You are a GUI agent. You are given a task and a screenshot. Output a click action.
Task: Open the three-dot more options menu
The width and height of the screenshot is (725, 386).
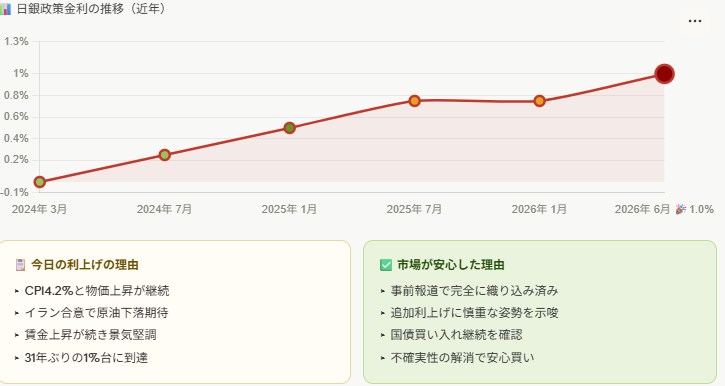pyautogui.click(x=695, y=21)
